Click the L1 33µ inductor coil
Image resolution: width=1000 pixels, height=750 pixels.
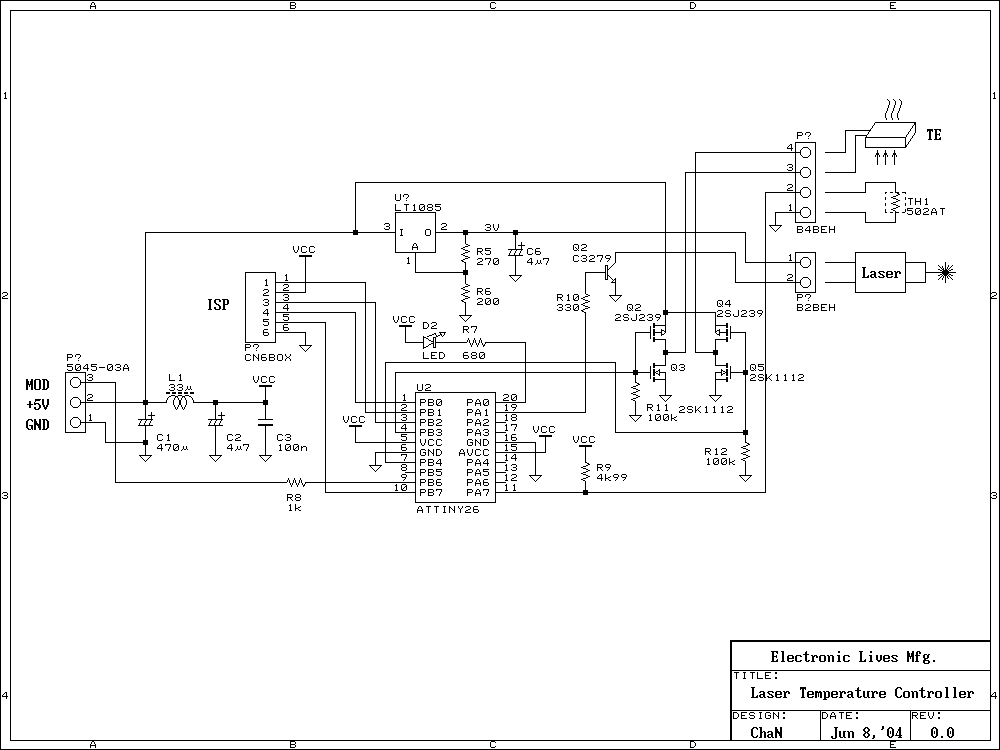[180, 402]
